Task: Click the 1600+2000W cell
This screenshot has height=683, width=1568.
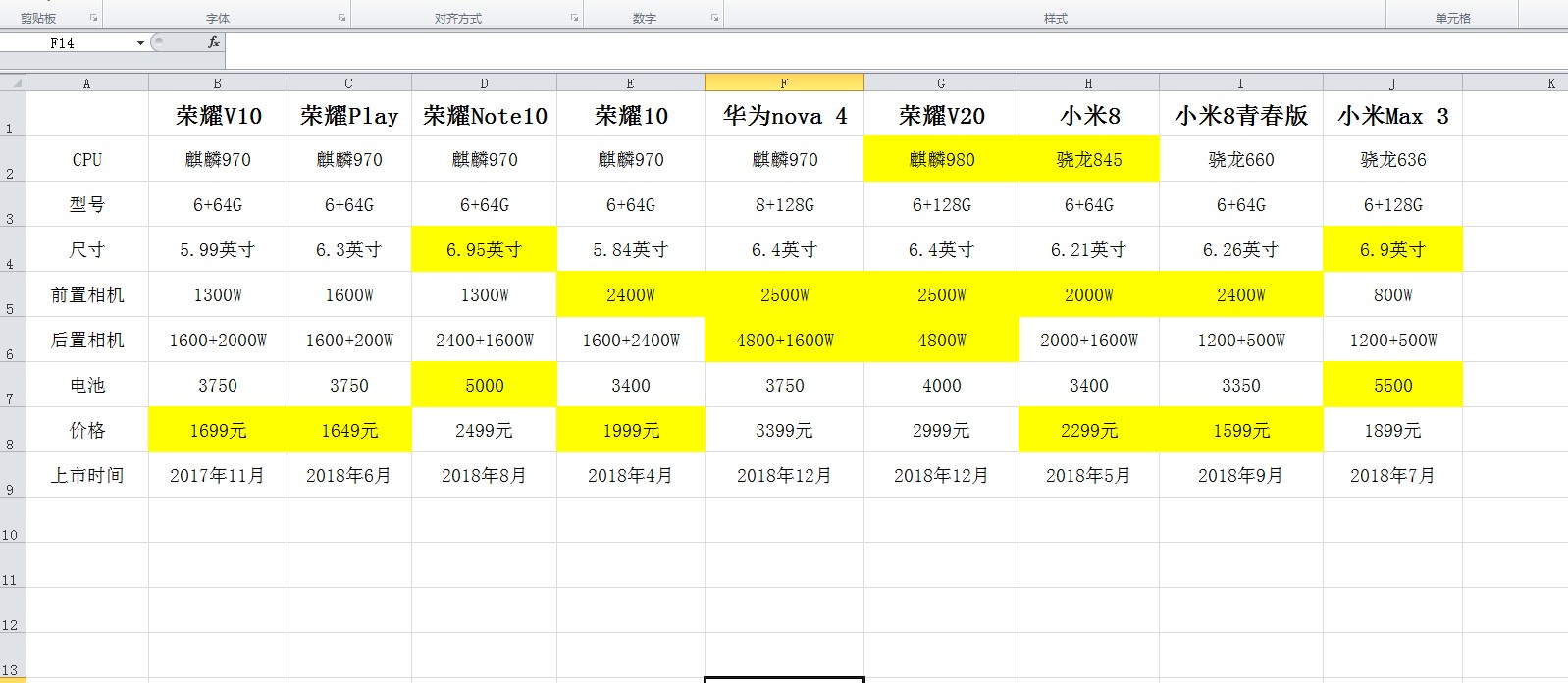Action: point(218,340)
